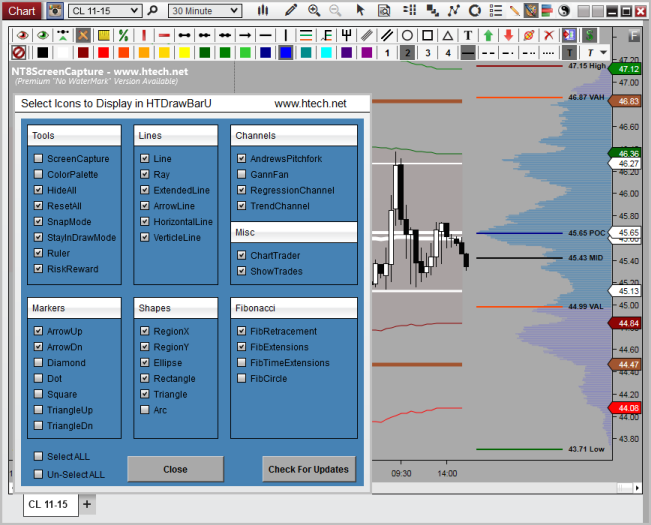Select the text T tool
This screenshot has height=525, width=651.
pos(468,35)
